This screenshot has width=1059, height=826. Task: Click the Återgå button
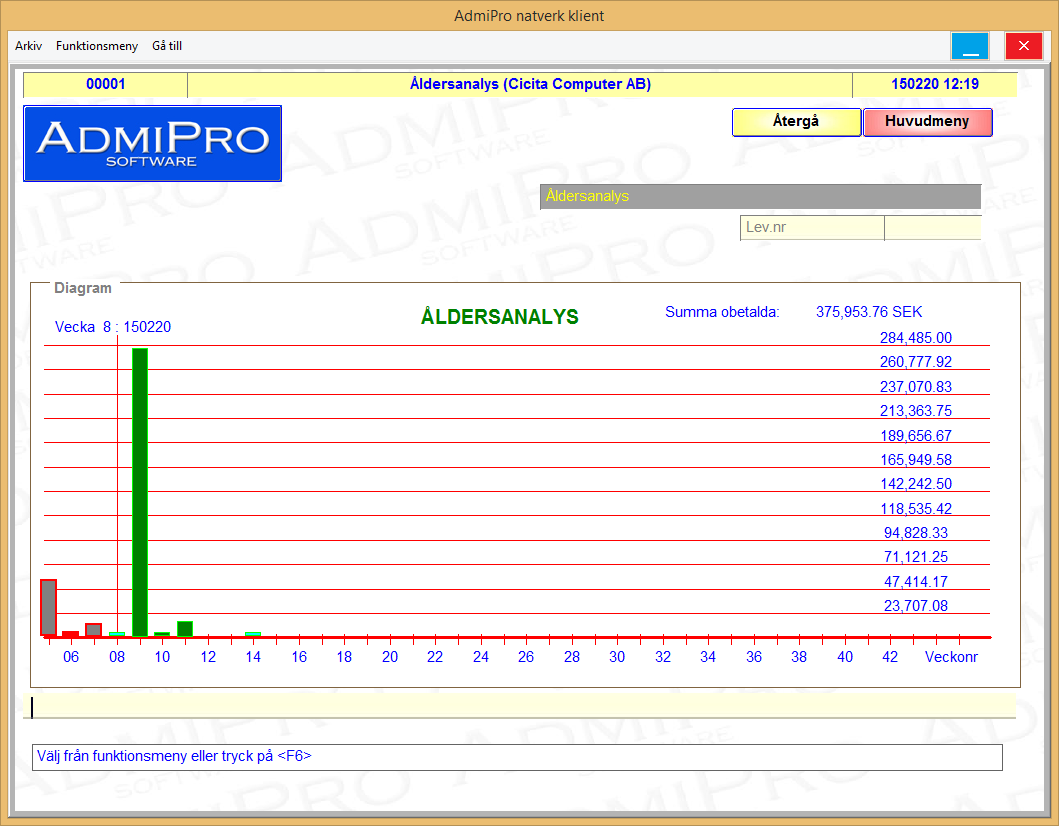coord(796,122)
